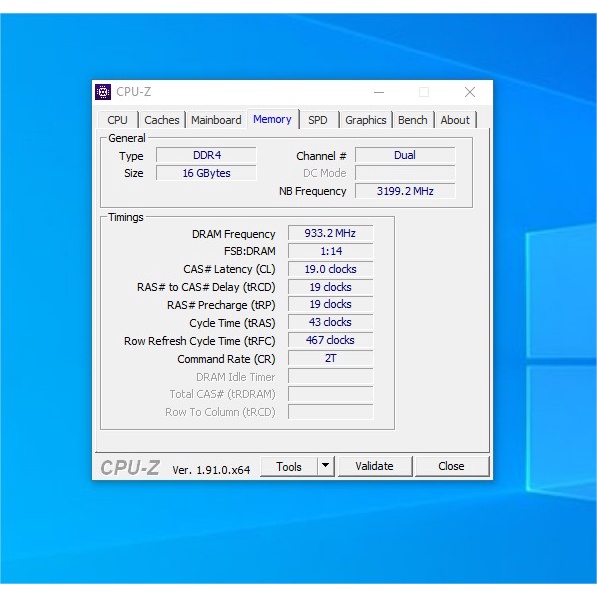Click the 'Channel #' label
The width and height of the screenshot is (597, 597).
click(x=321, y=156)
